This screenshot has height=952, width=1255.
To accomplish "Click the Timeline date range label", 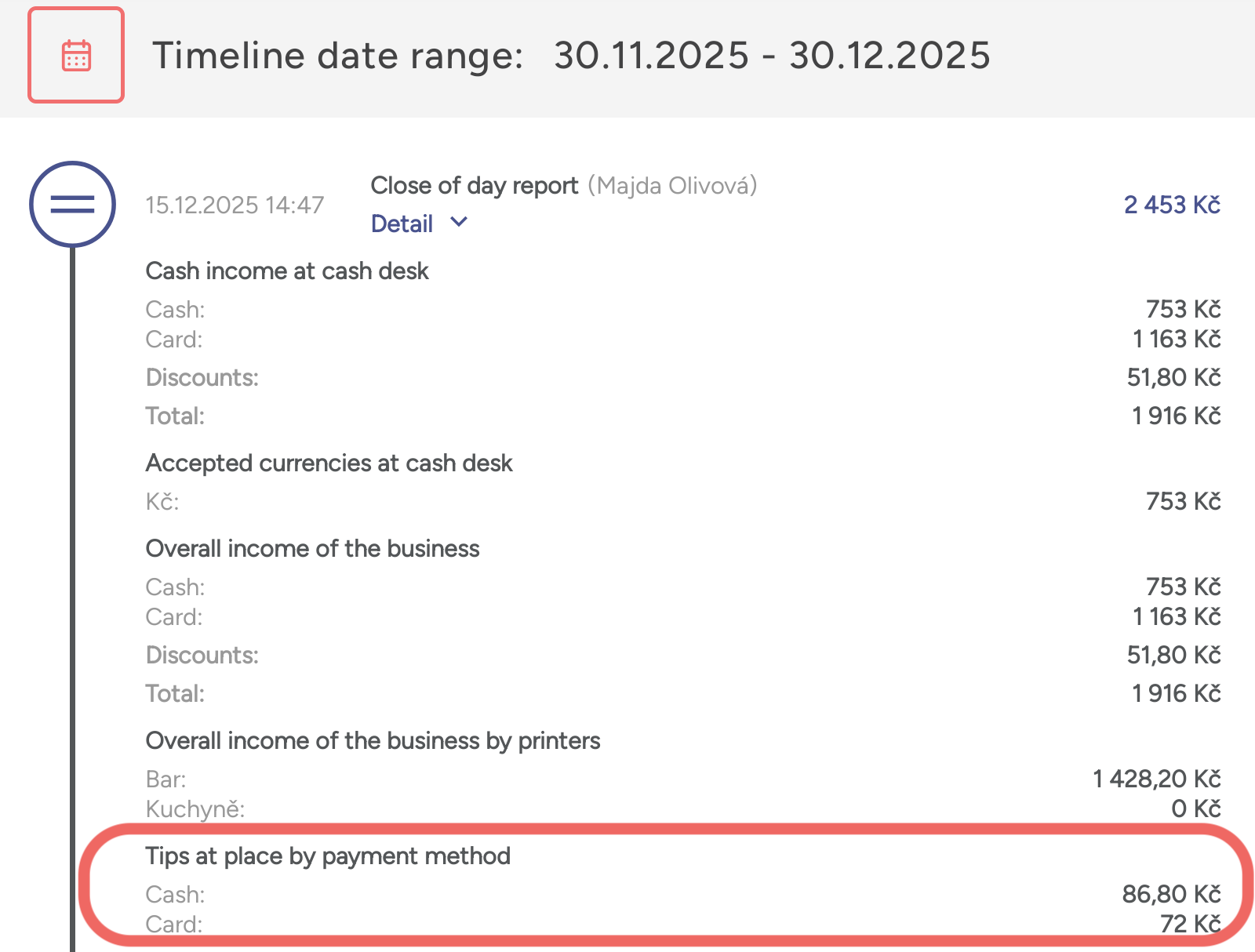I will coord(337,56).
